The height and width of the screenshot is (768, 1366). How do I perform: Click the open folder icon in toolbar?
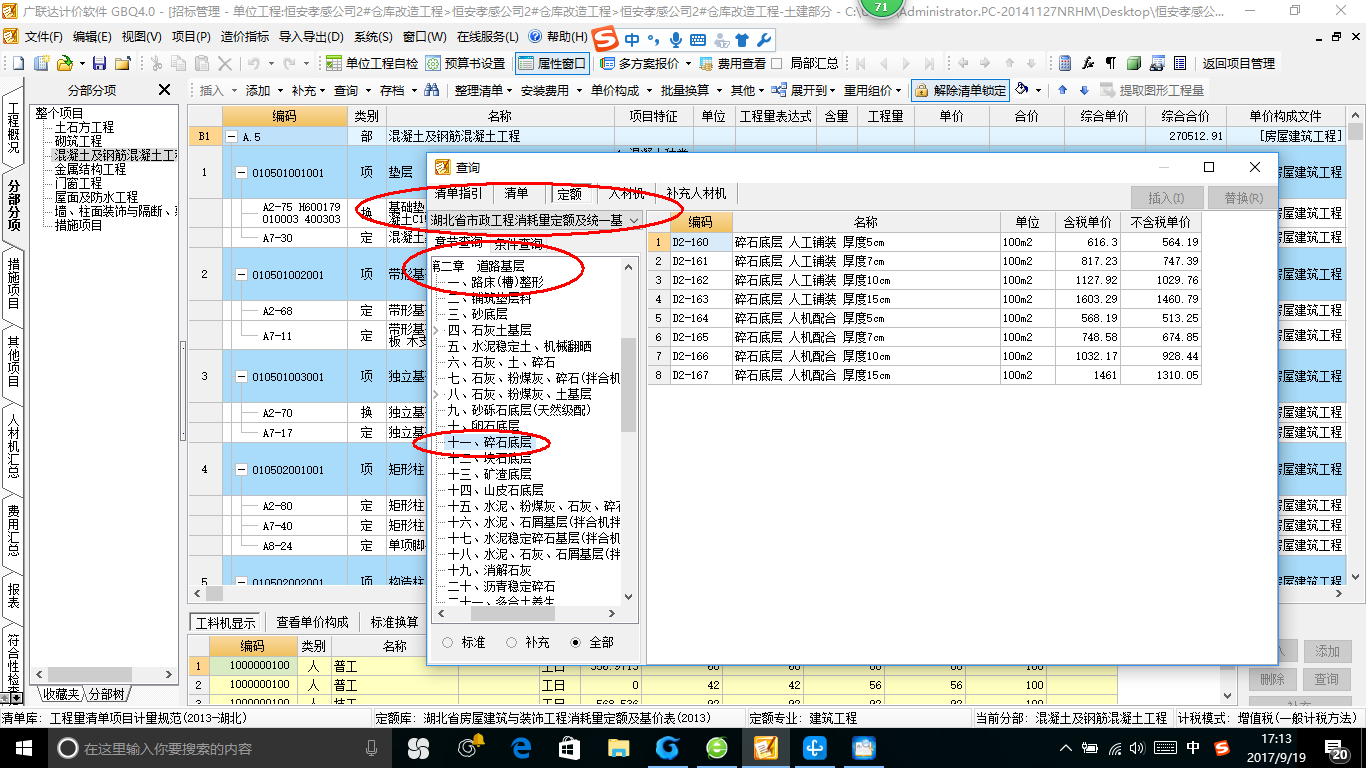(63, 63)
